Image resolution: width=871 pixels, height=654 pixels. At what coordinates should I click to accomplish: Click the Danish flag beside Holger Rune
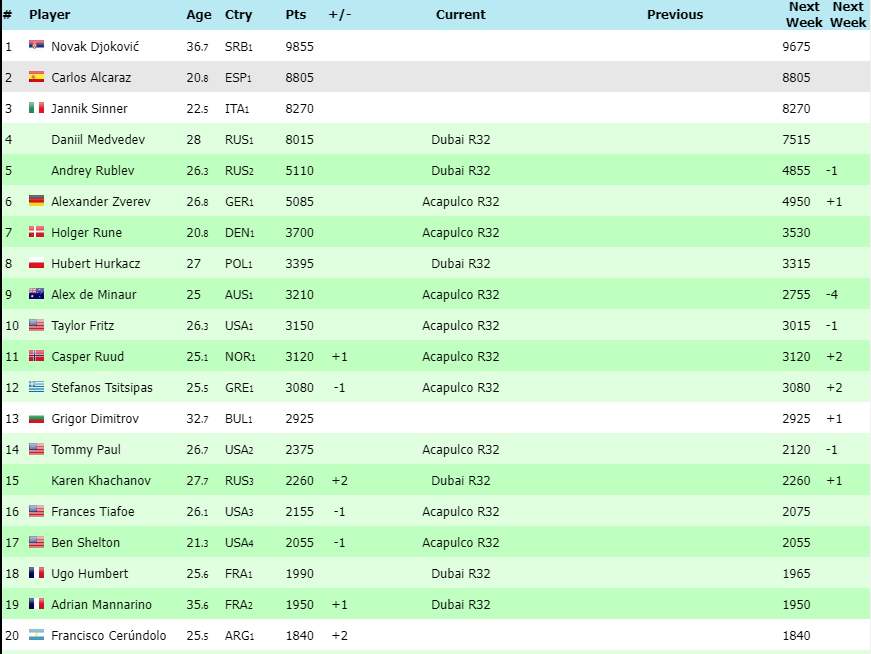point(36,232)
